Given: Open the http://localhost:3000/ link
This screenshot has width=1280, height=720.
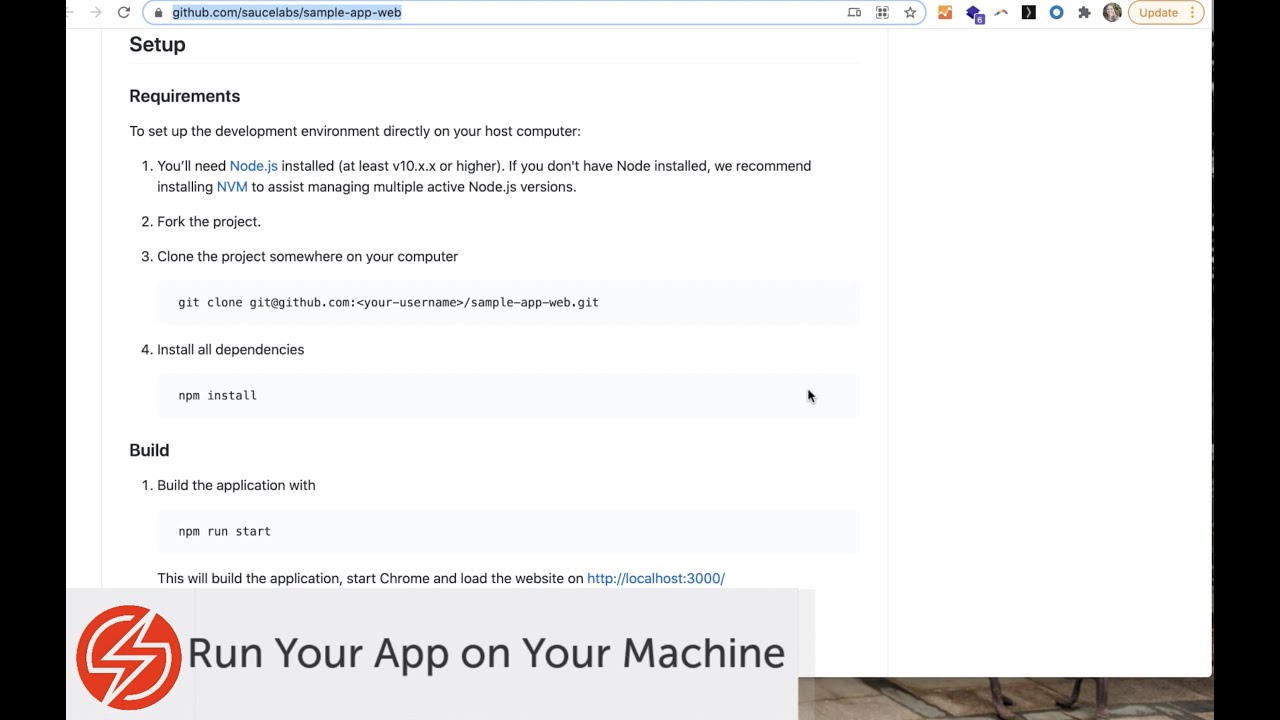Looking at the screenshot, I should pos(656,578).
